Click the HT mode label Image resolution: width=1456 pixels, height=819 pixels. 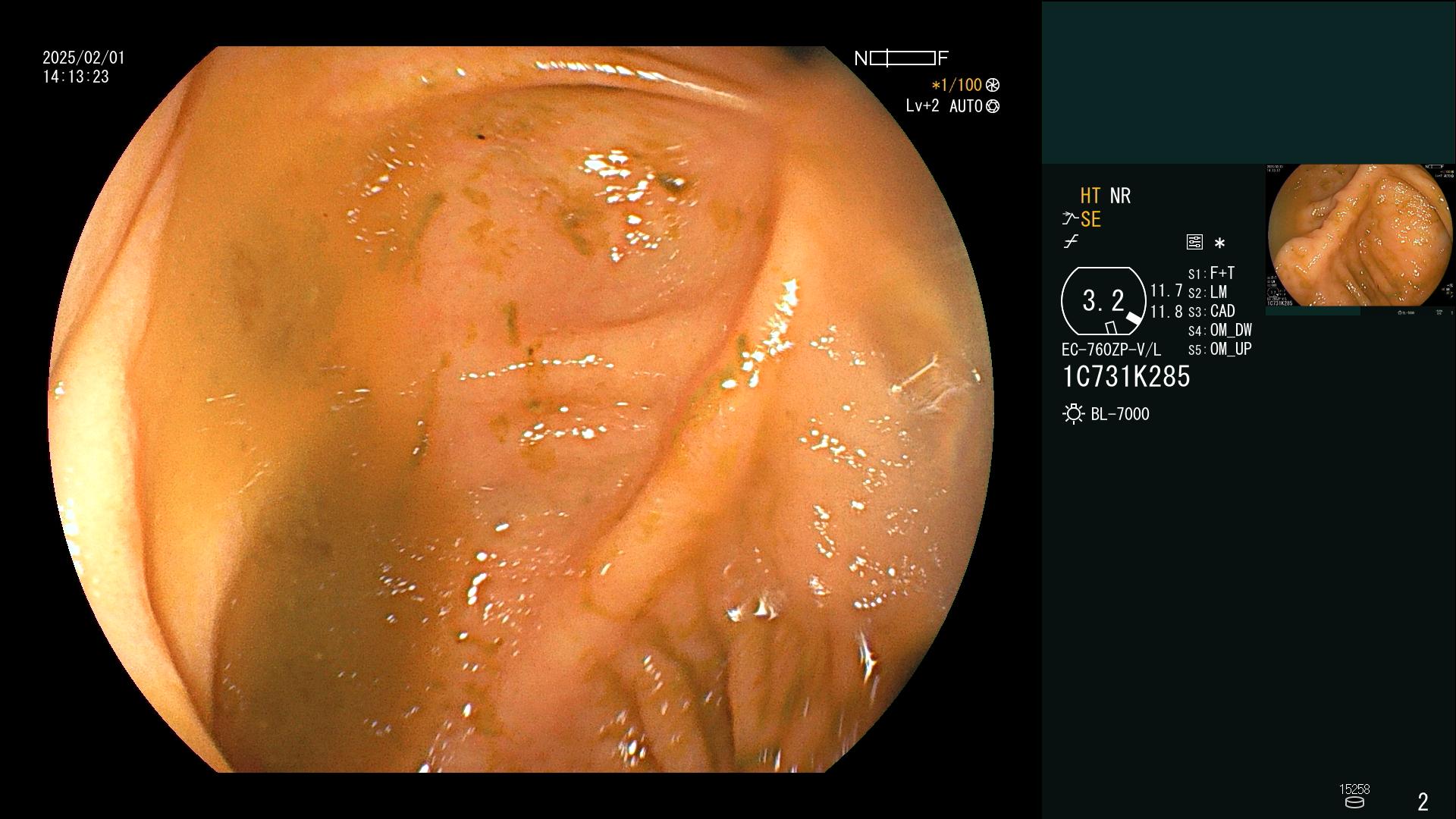tap(1090, 196)
